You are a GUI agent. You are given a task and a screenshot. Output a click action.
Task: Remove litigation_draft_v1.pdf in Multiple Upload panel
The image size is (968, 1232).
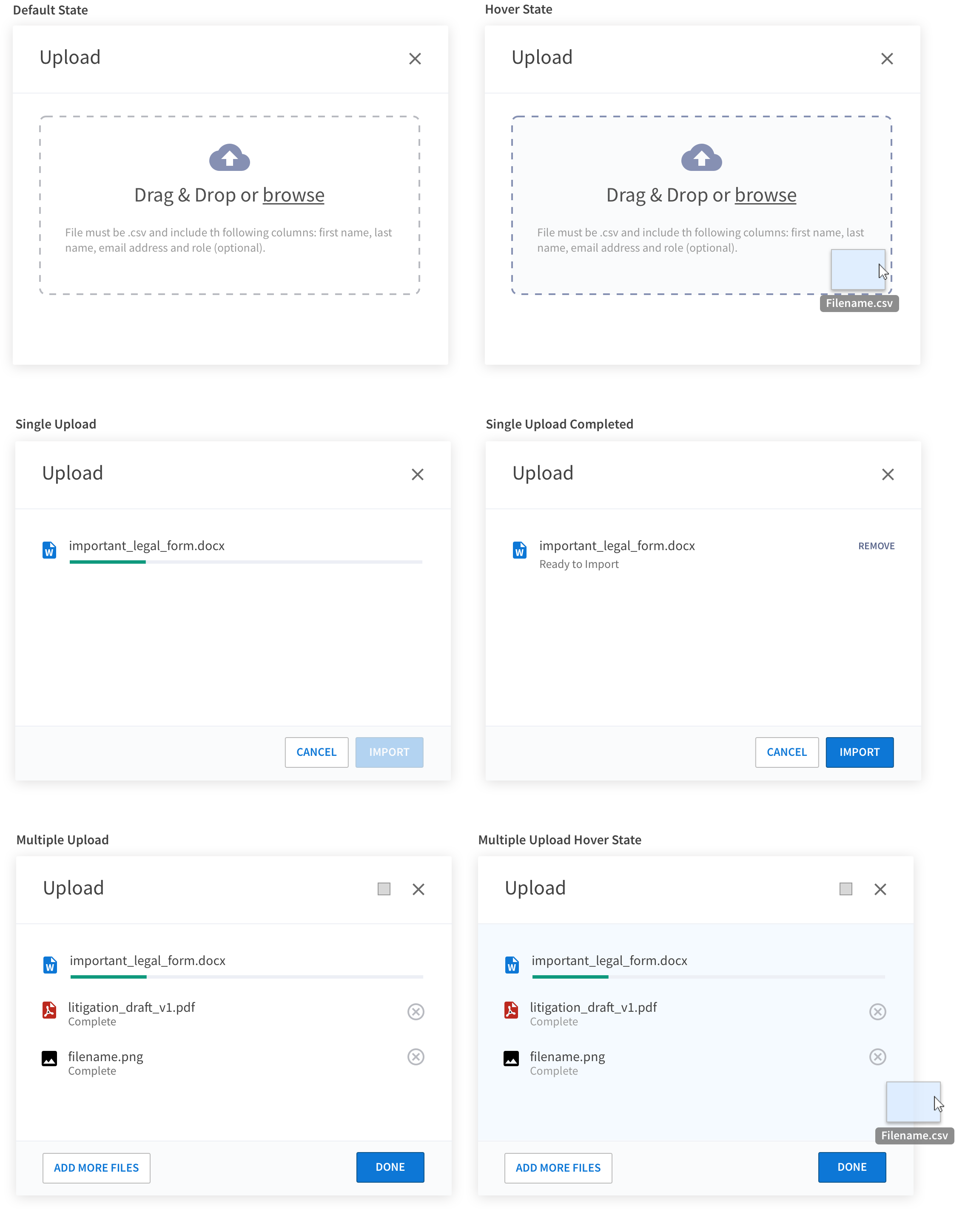416,1012
